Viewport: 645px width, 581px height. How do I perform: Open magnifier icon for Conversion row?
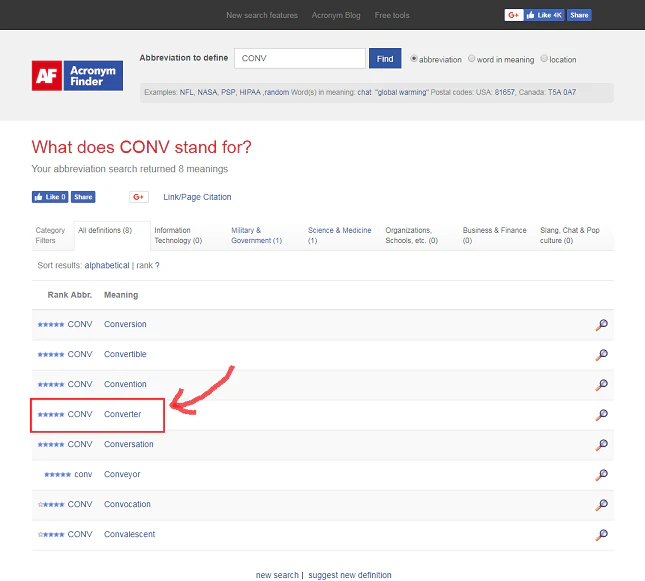pyautogui.click(x=601, y=325)
